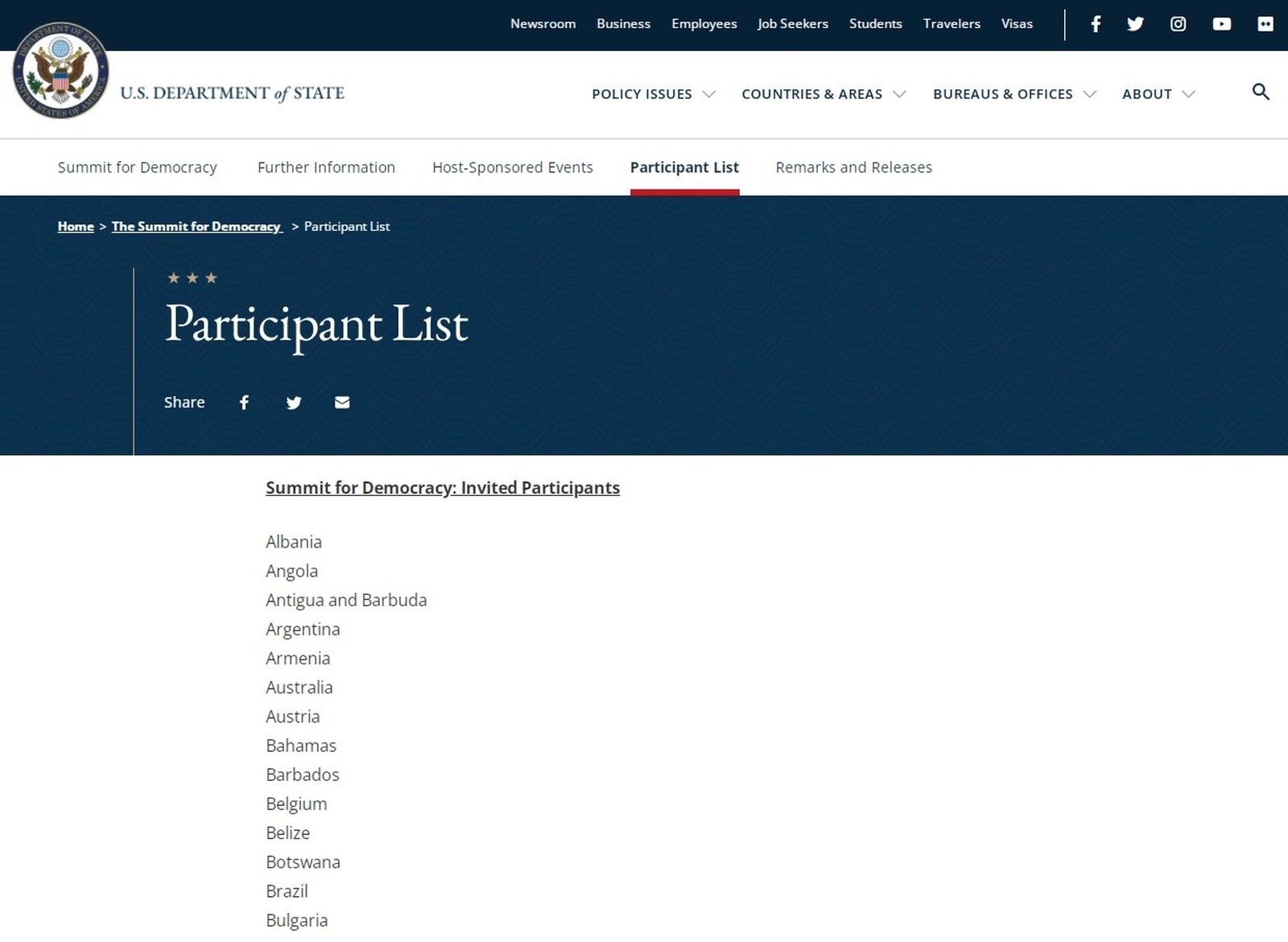Switch to Remarks and Releases tab
The image size is (1288, 942).
click(x=853, y=167)
